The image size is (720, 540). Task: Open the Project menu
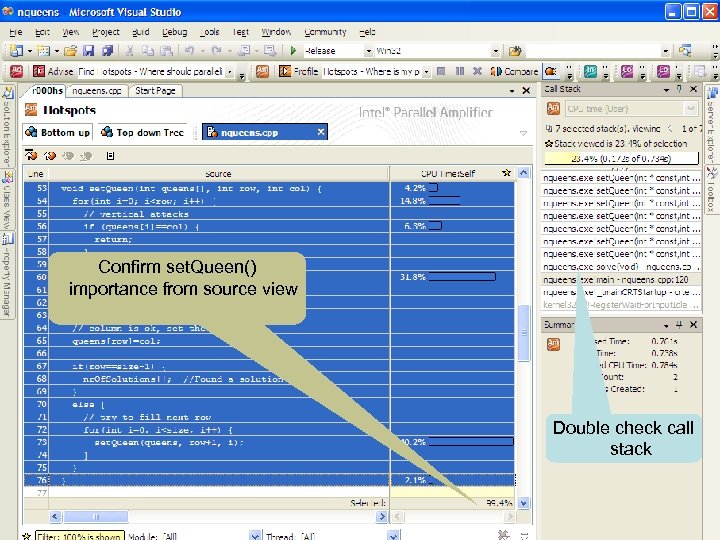point(106,32)
